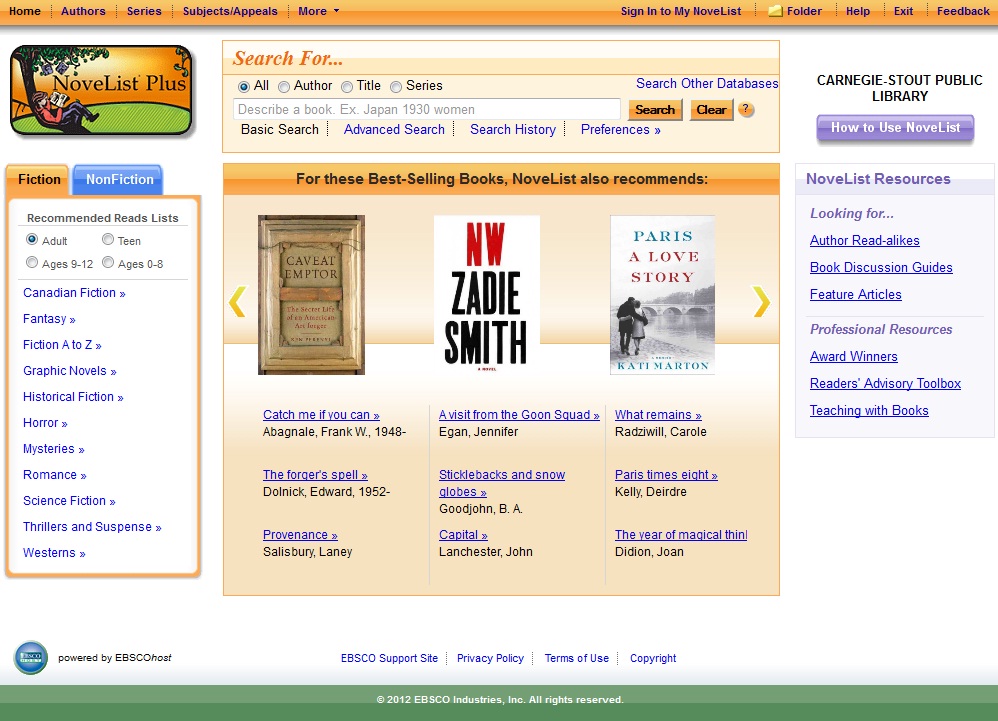
Task: Open Readers' Advisory Toolbox link
Action: point(885,384)
